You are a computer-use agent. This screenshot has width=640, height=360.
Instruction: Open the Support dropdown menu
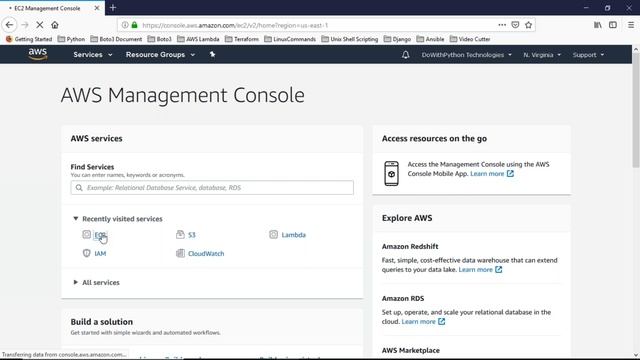(588, 55)
